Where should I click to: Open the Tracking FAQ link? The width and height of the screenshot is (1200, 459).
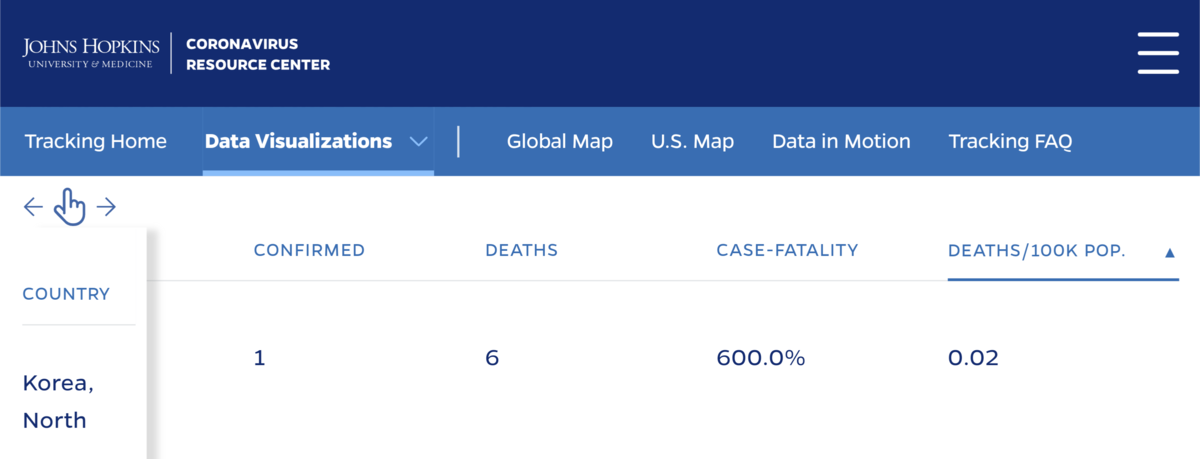[1010, 141]
